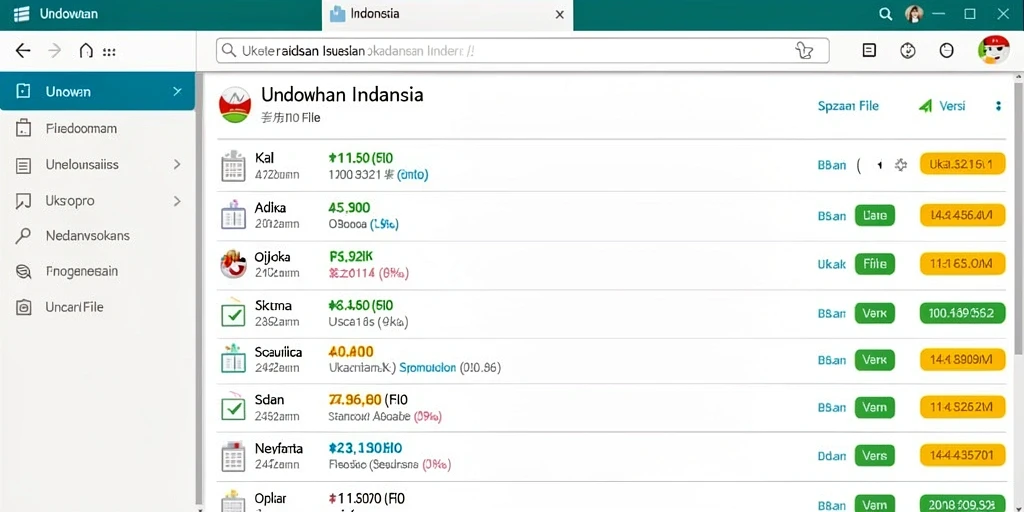Open the grid dots icon beside home

[x=109, y=52]
